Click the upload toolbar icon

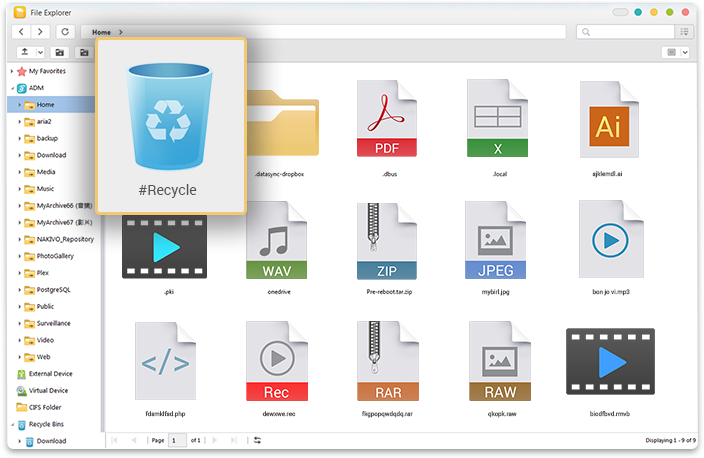25,52
